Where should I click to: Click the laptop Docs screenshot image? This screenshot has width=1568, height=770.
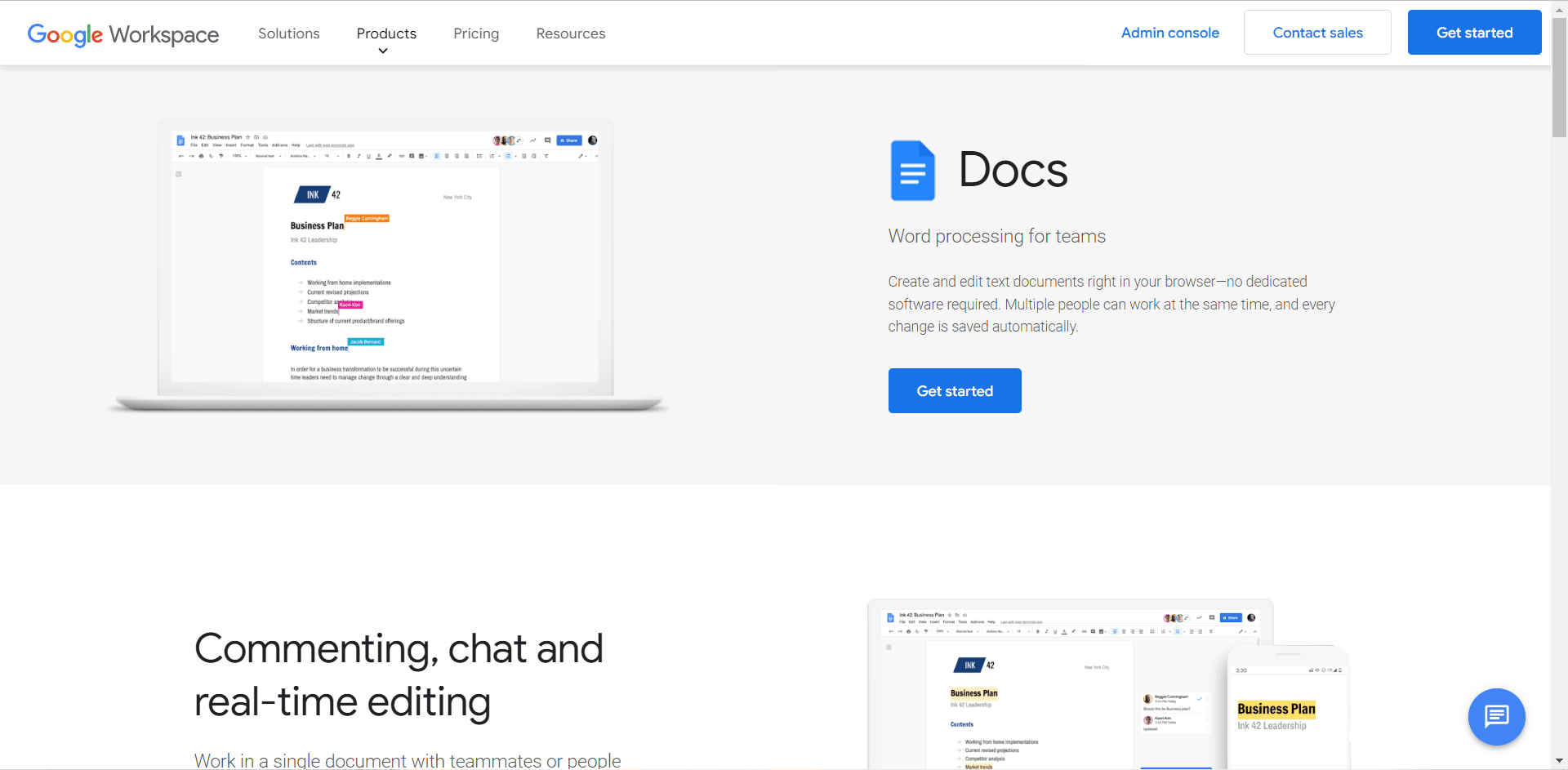click(x=386, y=265)
